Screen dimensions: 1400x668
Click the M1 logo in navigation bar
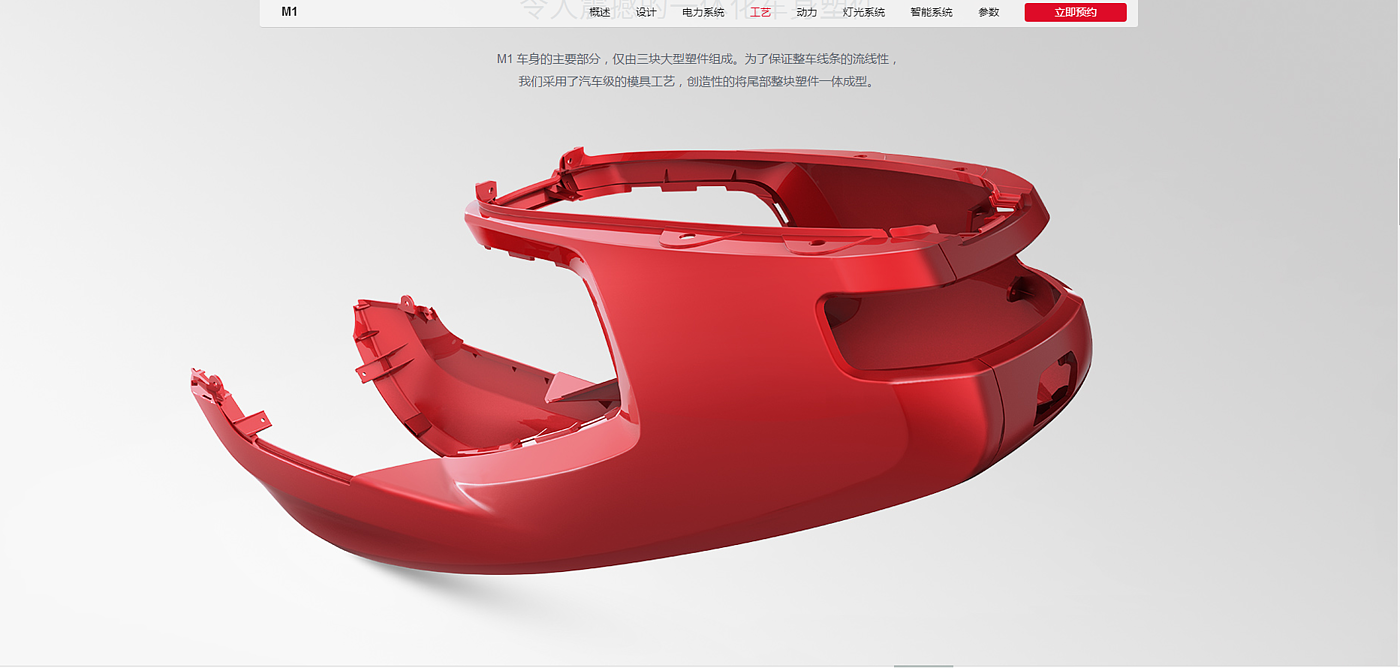tap(289, 12)
